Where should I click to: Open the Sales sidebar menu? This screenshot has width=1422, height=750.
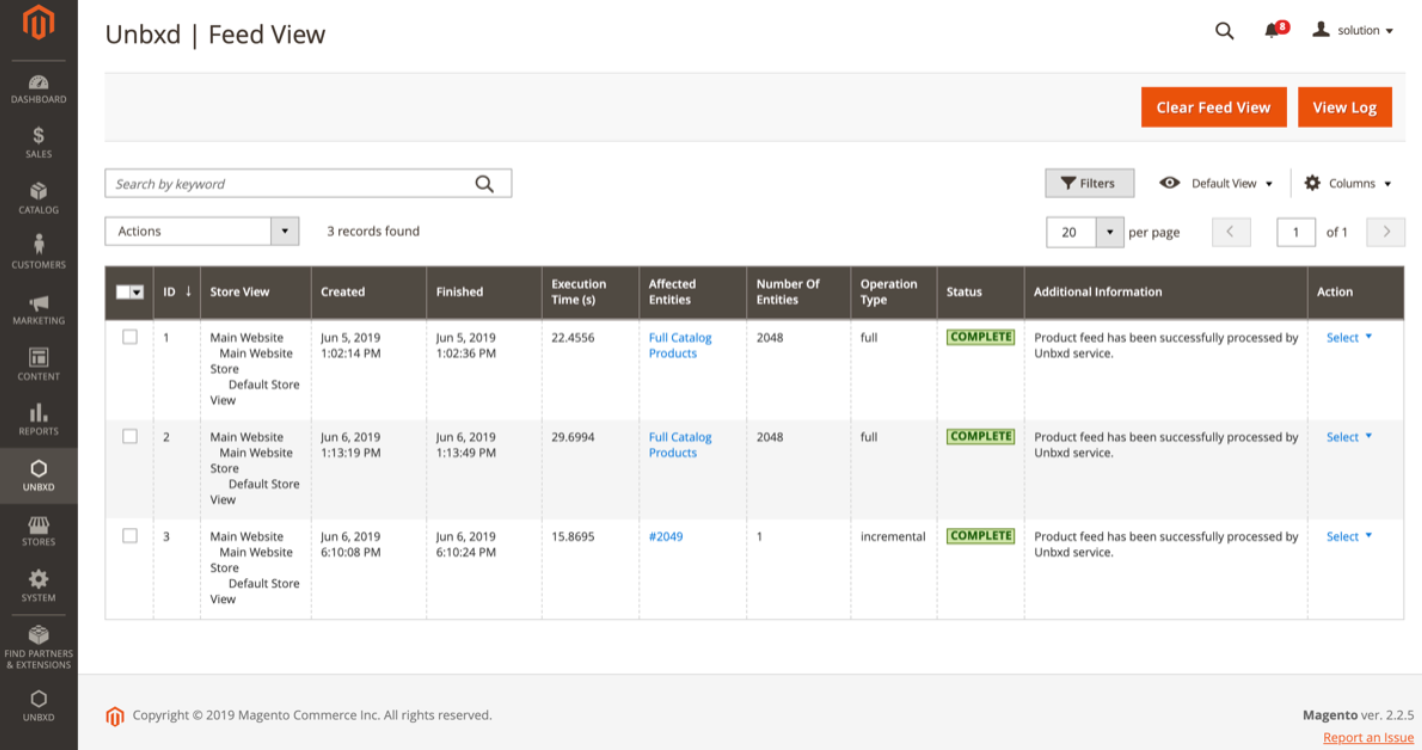click(x=38, y=143)
